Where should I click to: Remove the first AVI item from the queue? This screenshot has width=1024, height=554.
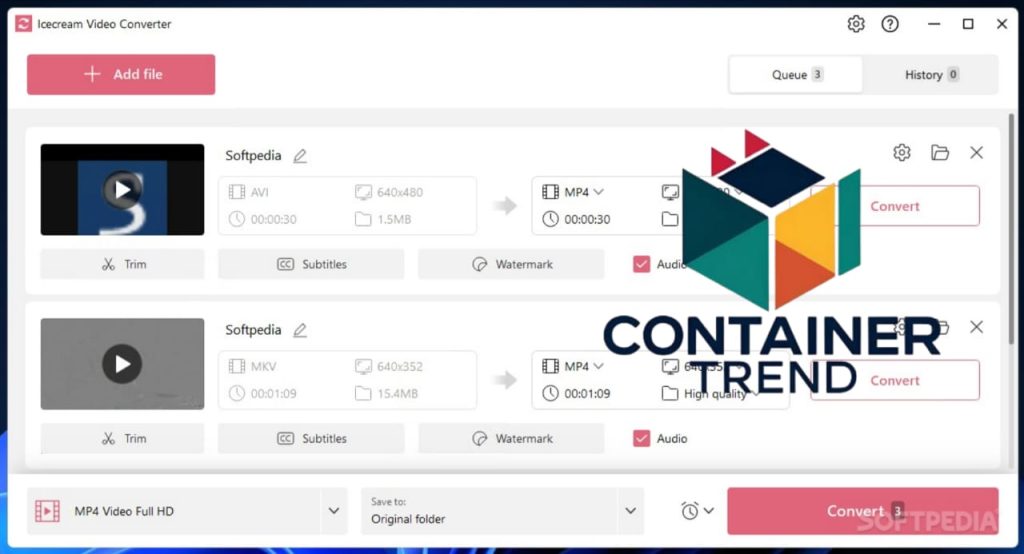pyautogui.click(x=976, y=153)
